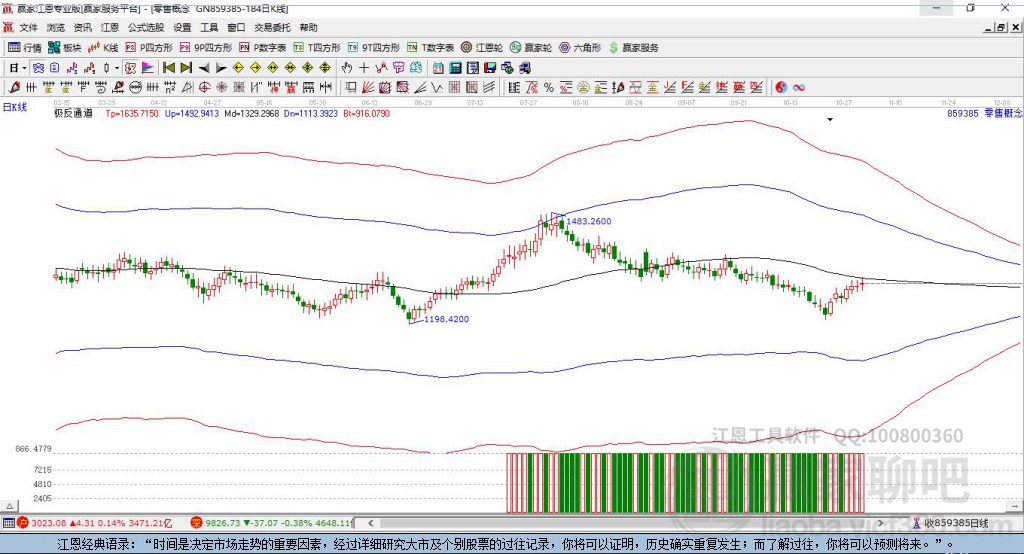Open the candlestick style dropdown arrow
Screen dimensions: 1024x554
(117, 68)
